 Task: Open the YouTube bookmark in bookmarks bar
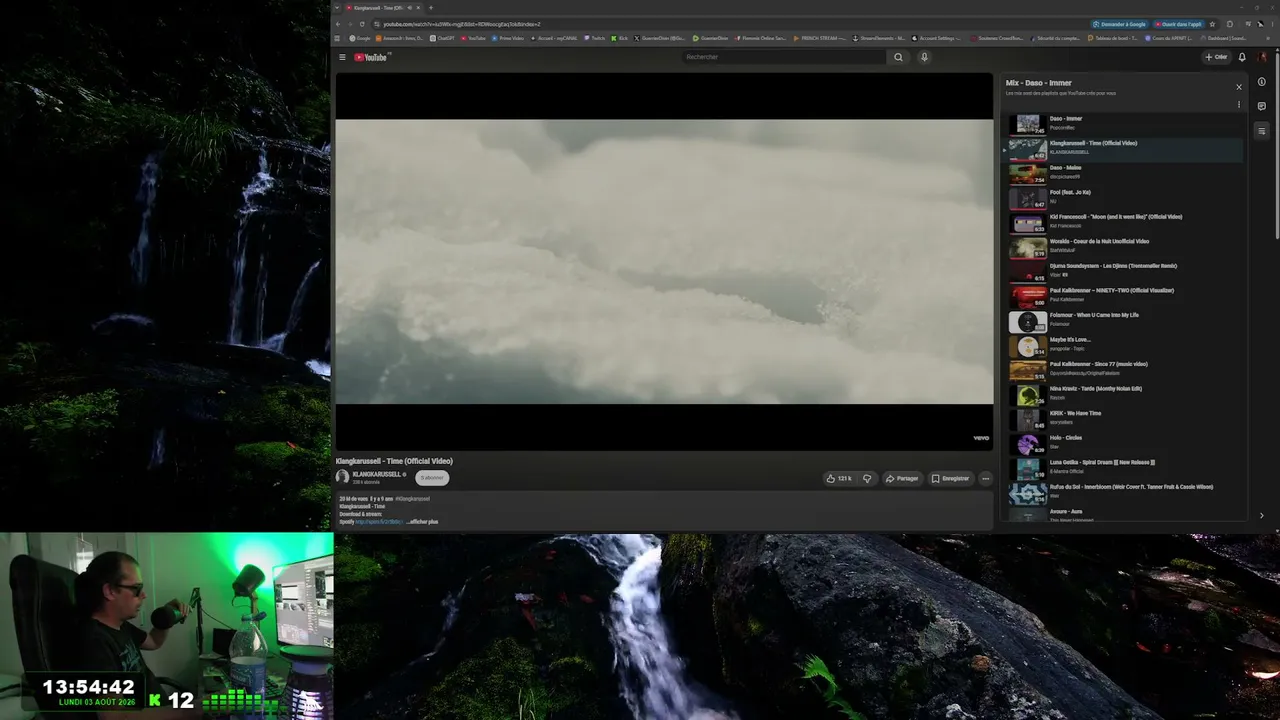tap(473, 38)
